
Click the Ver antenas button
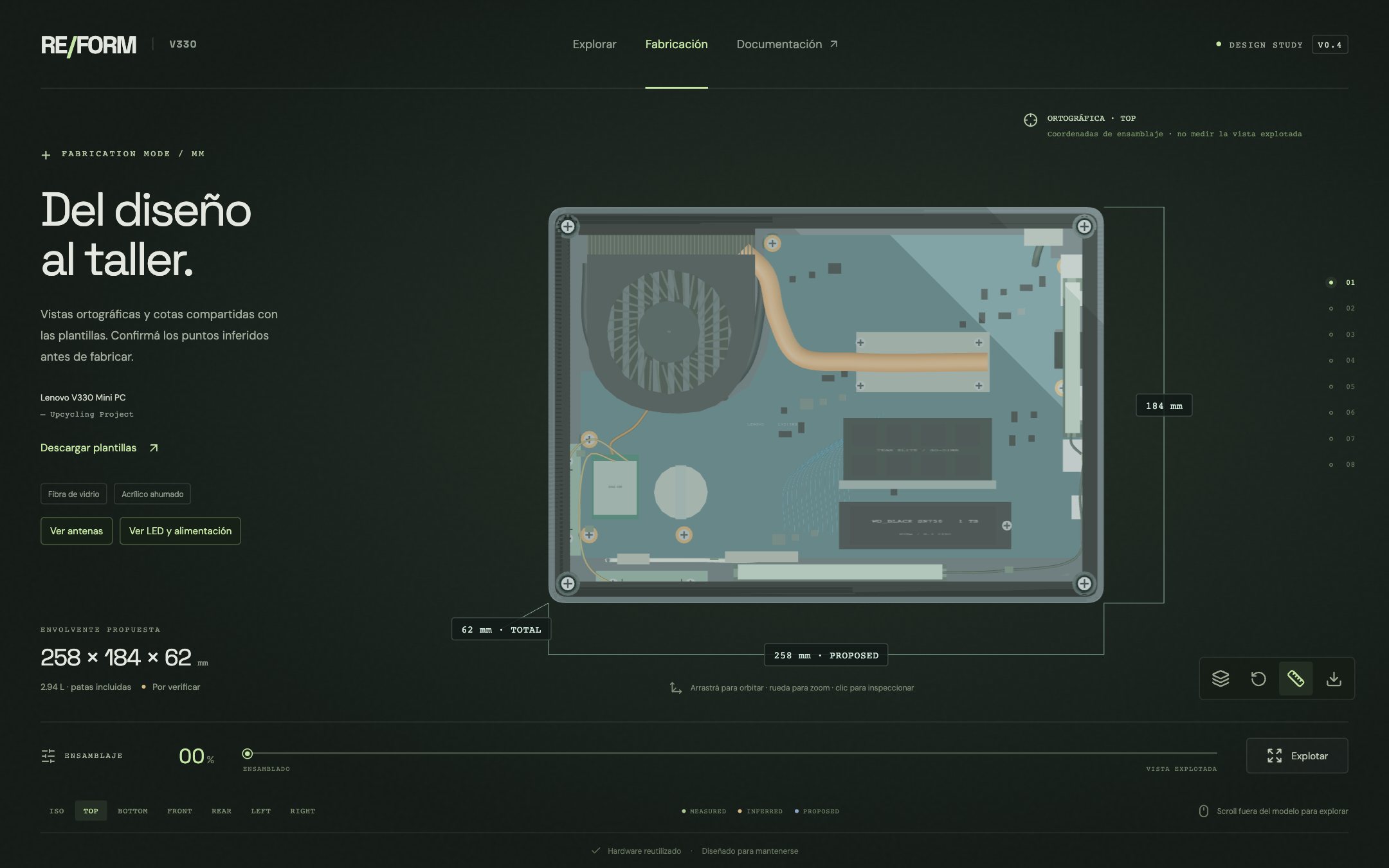coord(77,531)
